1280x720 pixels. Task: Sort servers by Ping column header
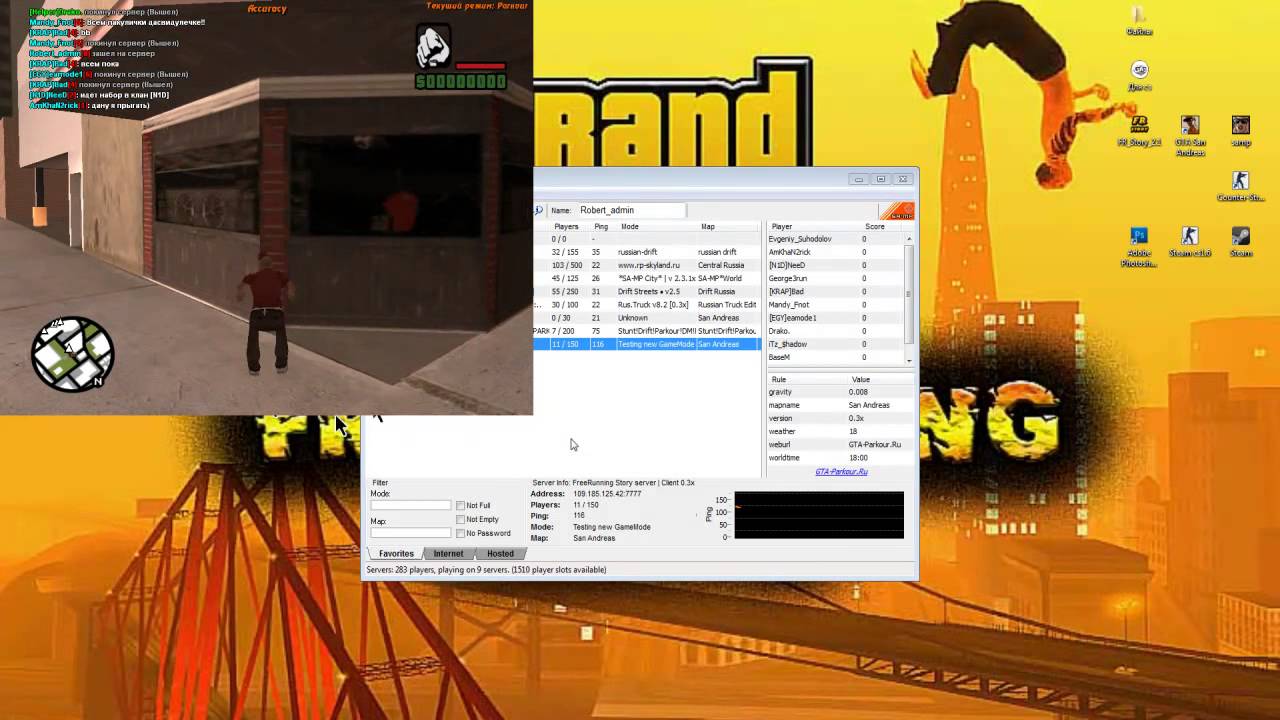pyautogui.click(x=603, y=227)
